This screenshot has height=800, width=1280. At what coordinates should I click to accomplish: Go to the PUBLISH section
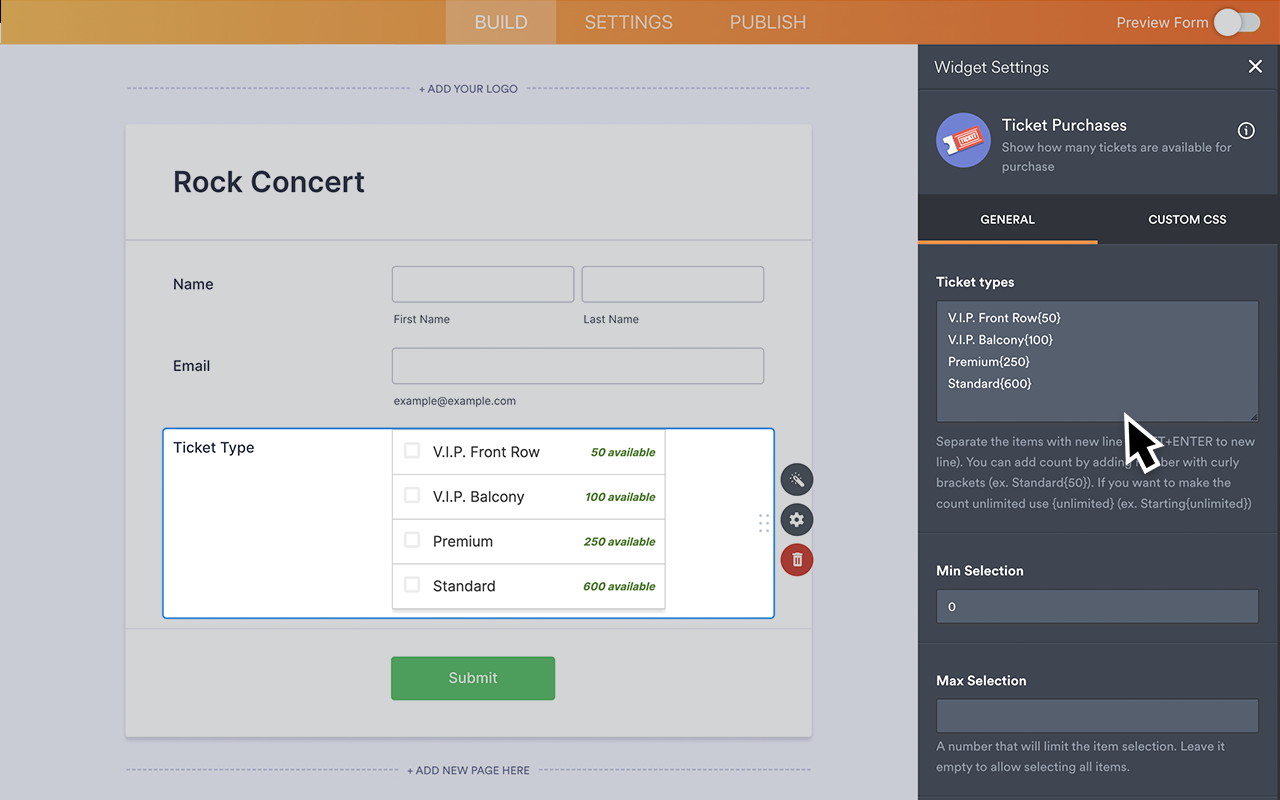tap(767, 22)
